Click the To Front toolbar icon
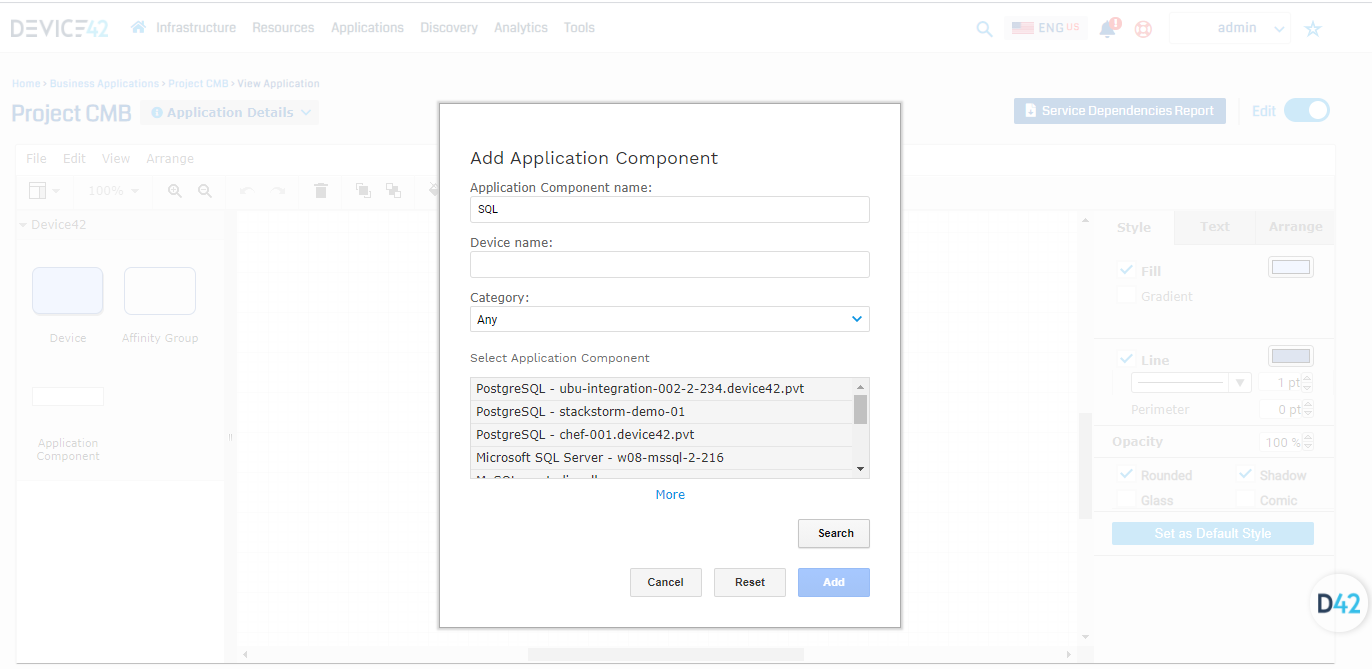The width and height of the screenshot is (1372, 669). (x=363, y=191)
